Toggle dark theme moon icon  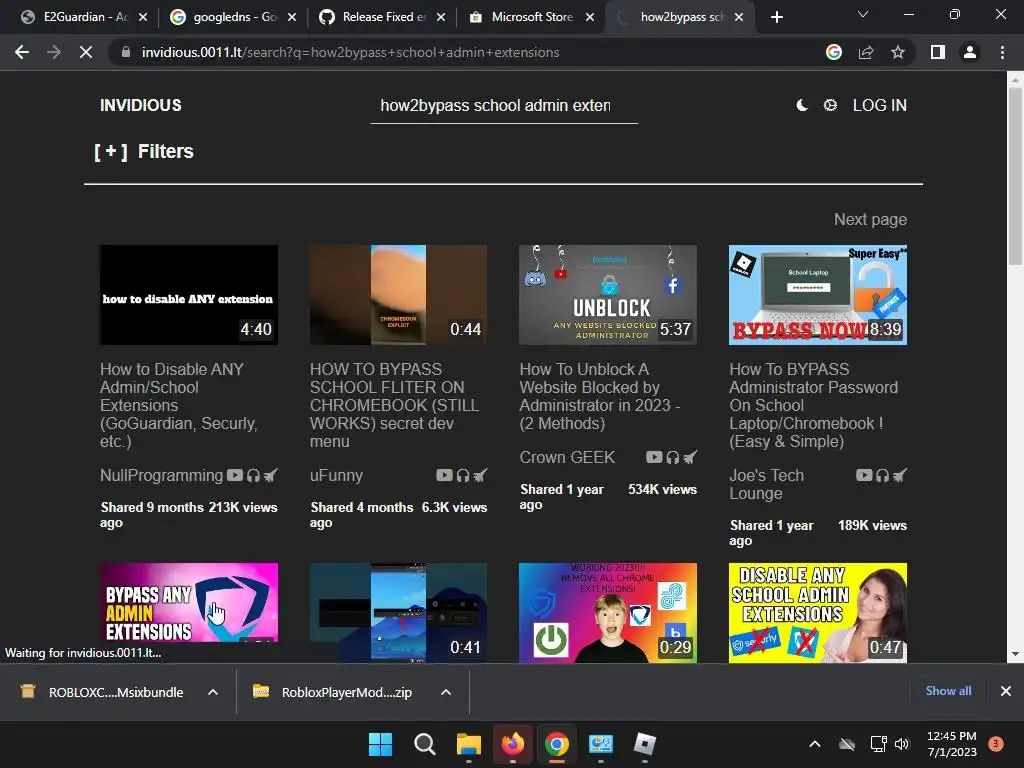(x=802, y=105)
